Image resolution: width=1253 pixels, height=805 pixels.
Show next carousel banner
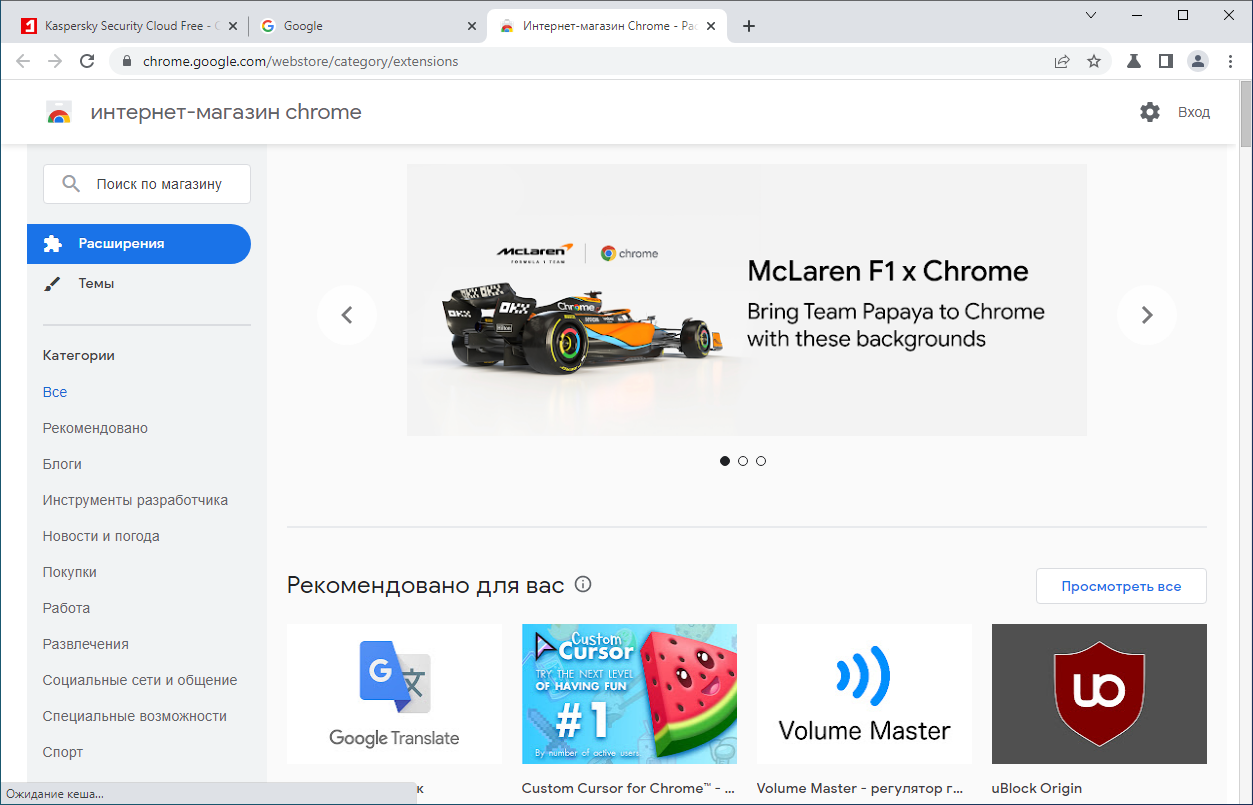coord(1147,315)
